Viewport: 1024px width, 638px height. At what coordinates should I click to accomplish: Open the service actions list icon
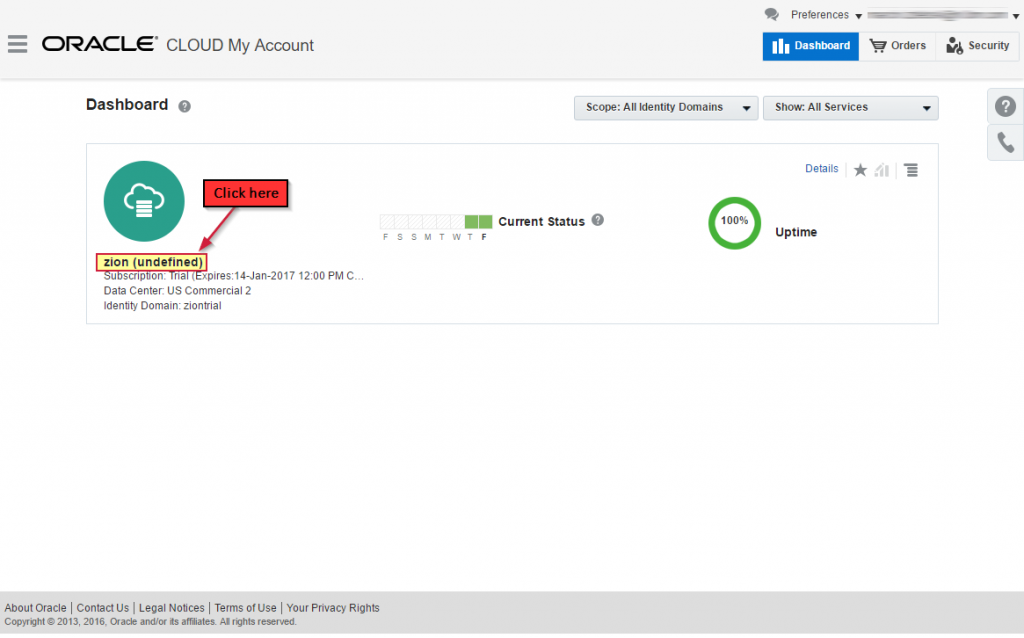[911, 169]
